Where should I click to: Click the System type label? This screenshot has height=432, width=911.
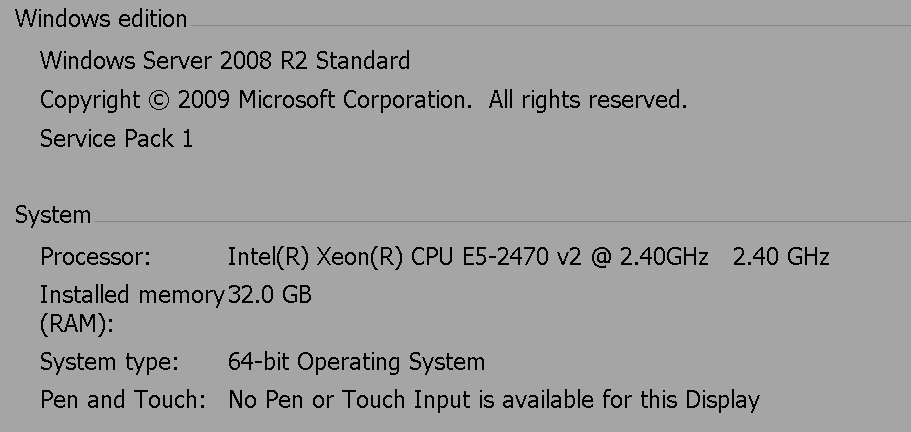[x=109, y=362]
